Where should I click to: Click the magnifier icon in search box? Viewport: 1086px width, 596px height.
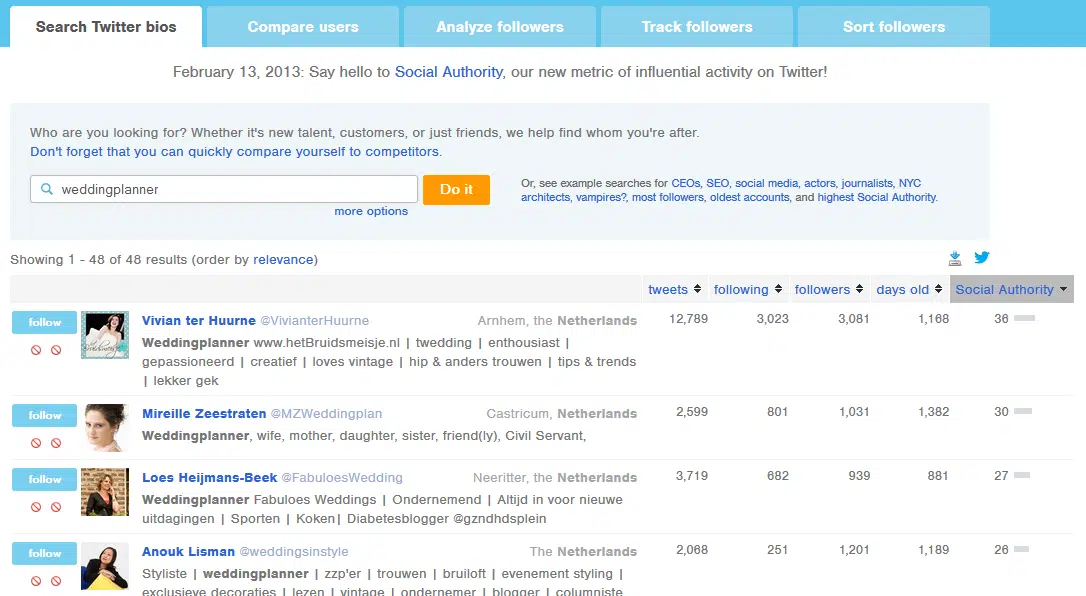46,189
